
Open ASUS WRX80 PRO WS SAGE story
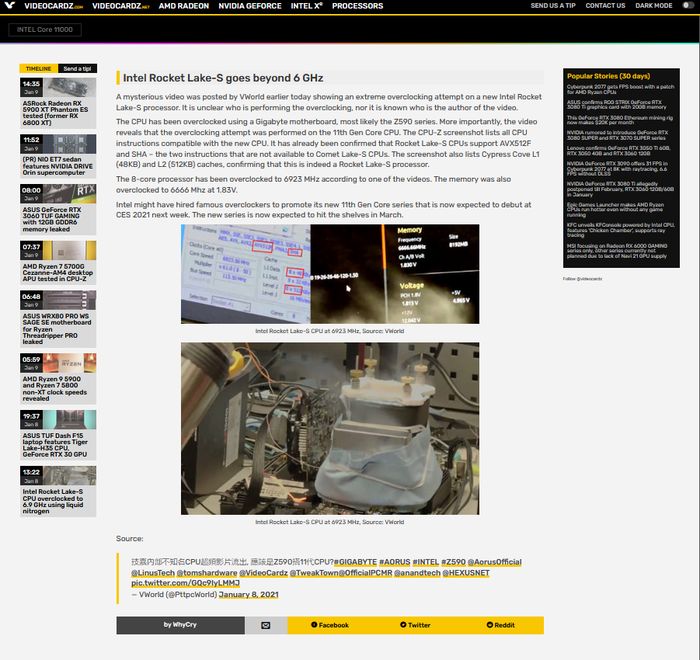pos(57,329)
